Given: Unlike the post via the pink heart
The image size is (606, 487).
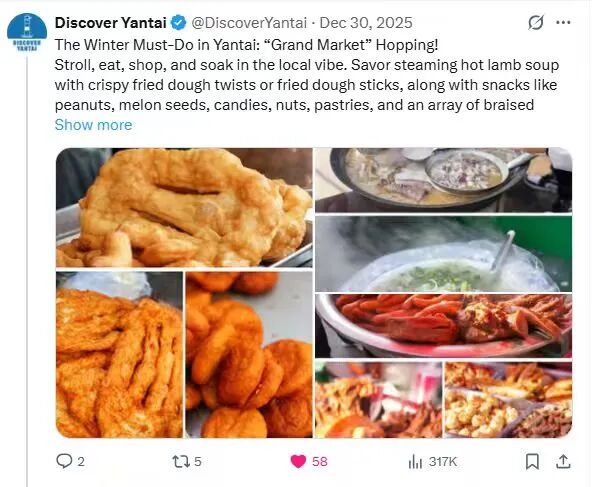Looking at the screenshot, I should [297, 461].
